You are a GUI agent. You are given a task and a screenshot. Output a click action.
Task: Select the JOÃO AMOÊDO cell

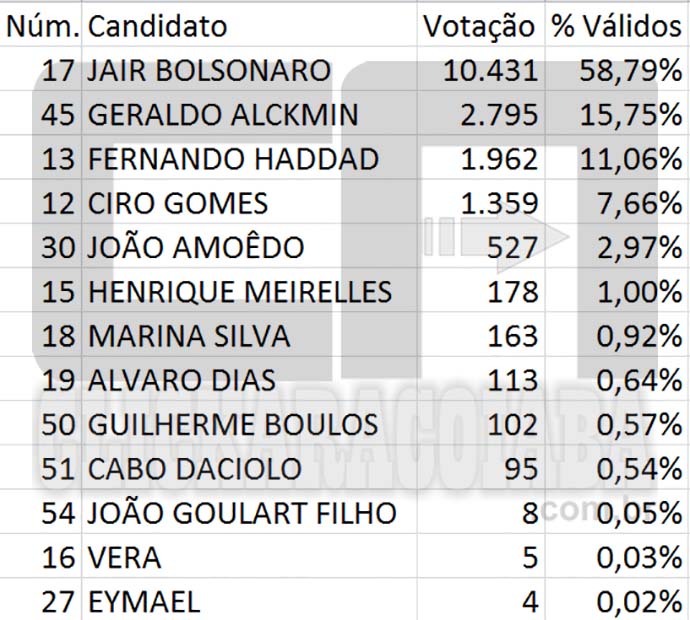249,246
